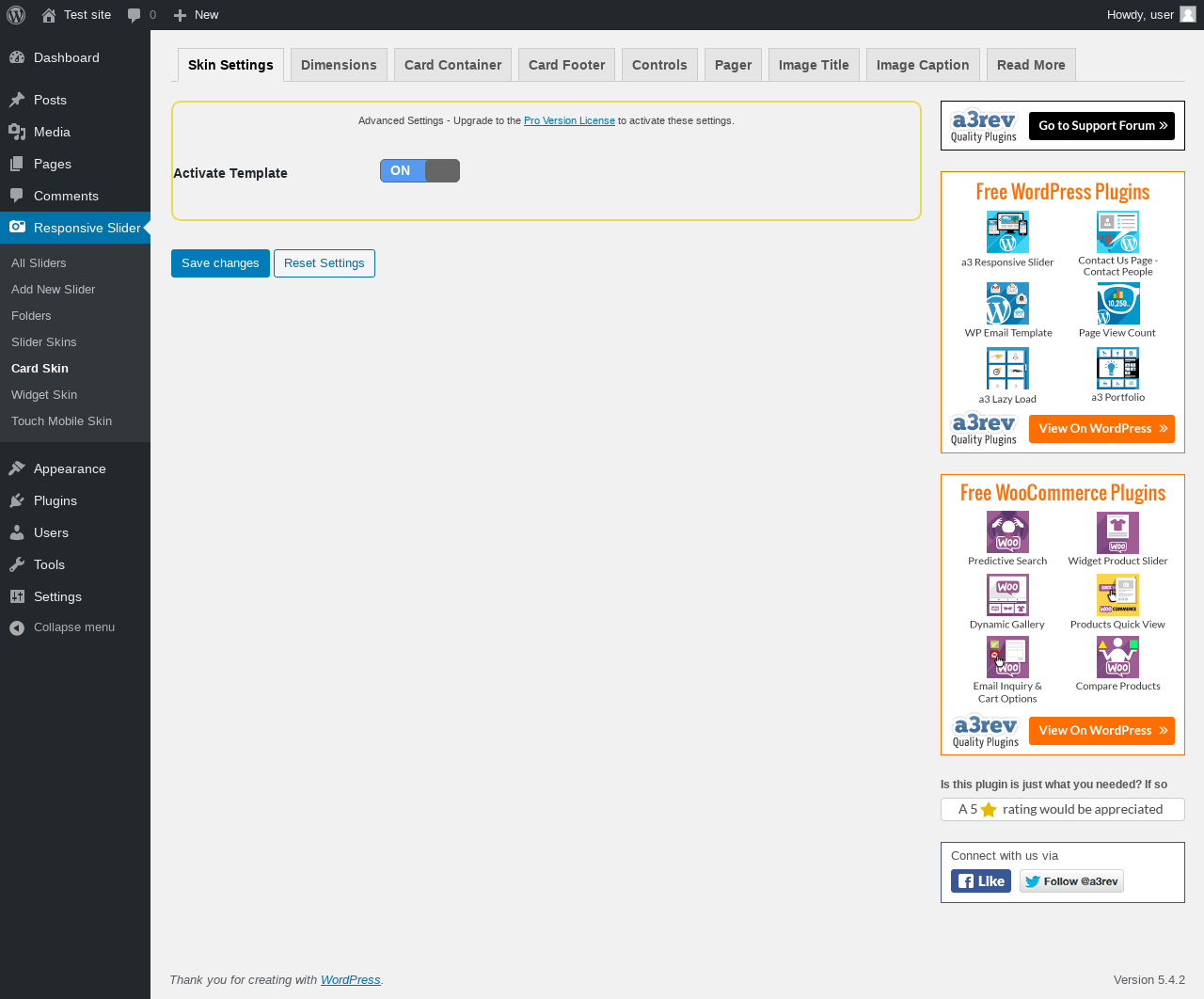Click the Tools wrench icon
The height and width of the screenshot is (999, 1204).
(x=17, y=564)
